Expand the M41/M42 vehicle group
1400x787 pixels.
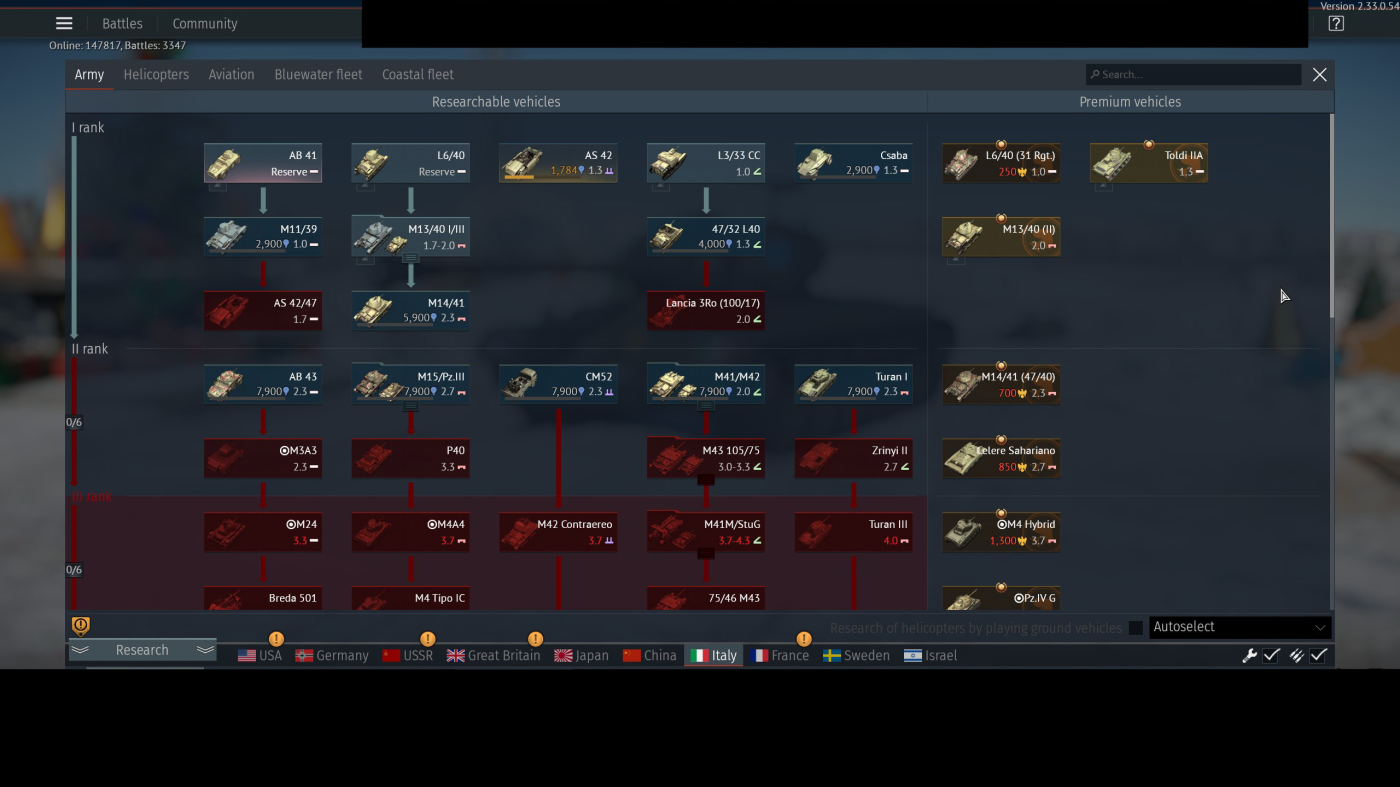pyautogui.click(x=706, y=384)
